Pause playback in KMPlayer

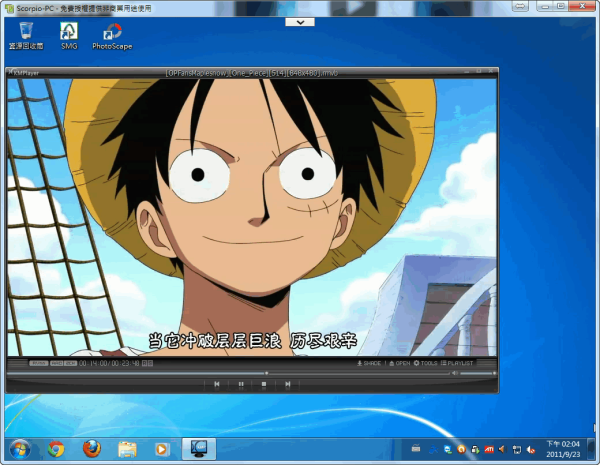coord(241,384)
